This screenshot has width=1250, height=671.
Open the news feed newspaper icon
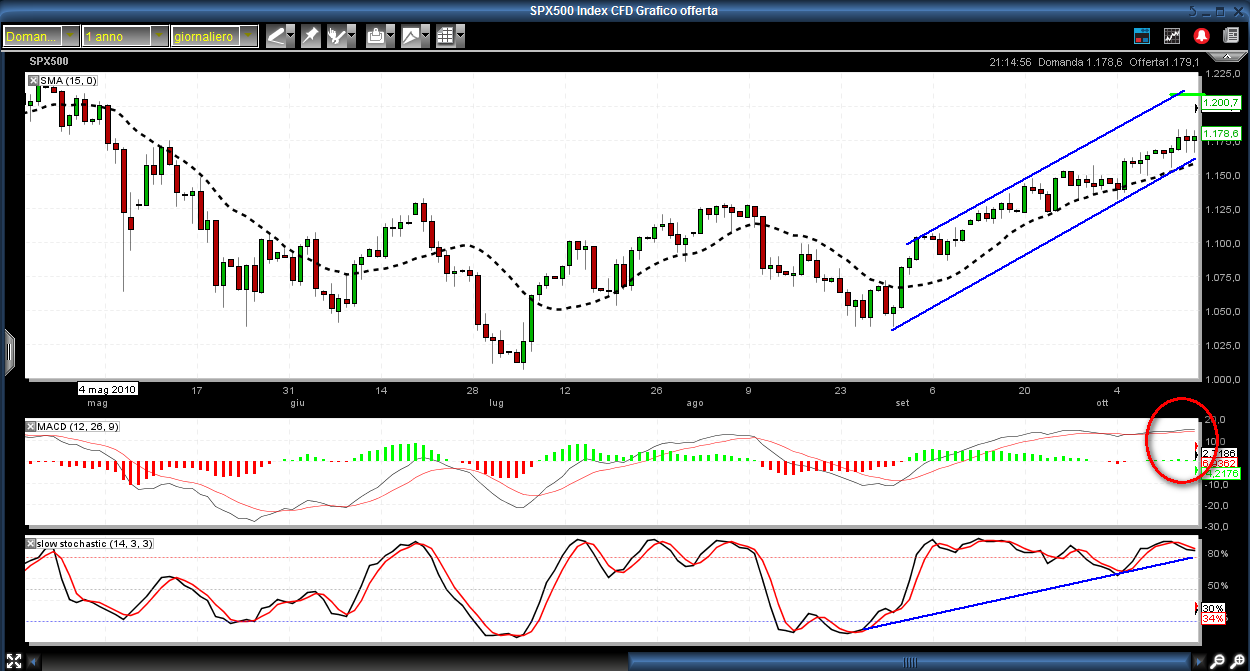tap(1230, 36)
